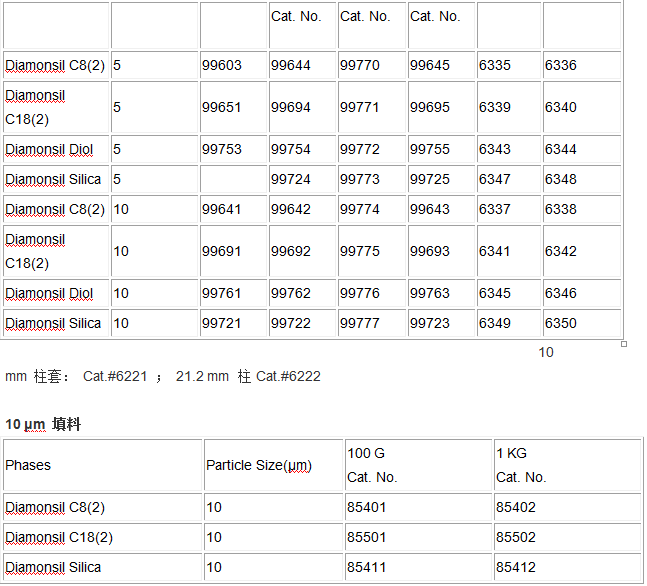
Task: Select cell 99762
Action: pyautogui.click(x=302, y=293)
